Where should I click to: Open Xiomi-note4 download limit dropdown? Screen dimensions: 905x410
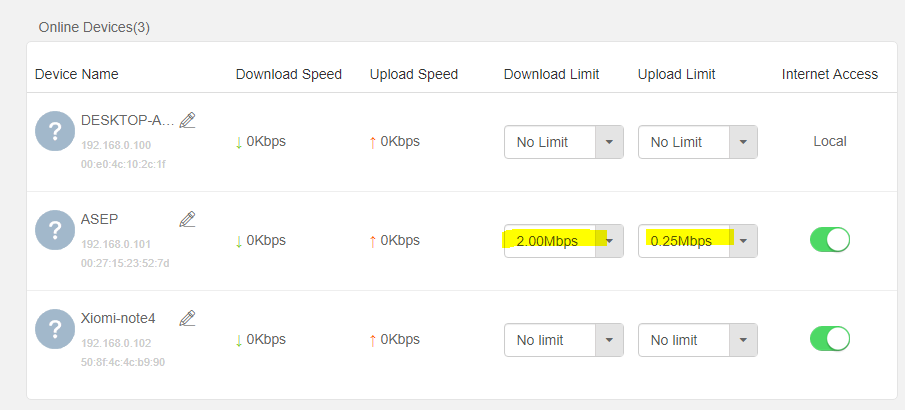coord(563,340)
